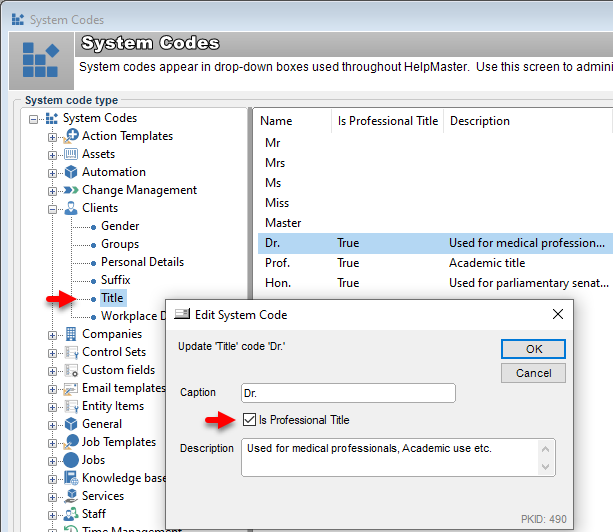Click the Description scroll up arrow
Image resolution: width=613 pixels, height=532 pixels.
[x=545, y=449]
